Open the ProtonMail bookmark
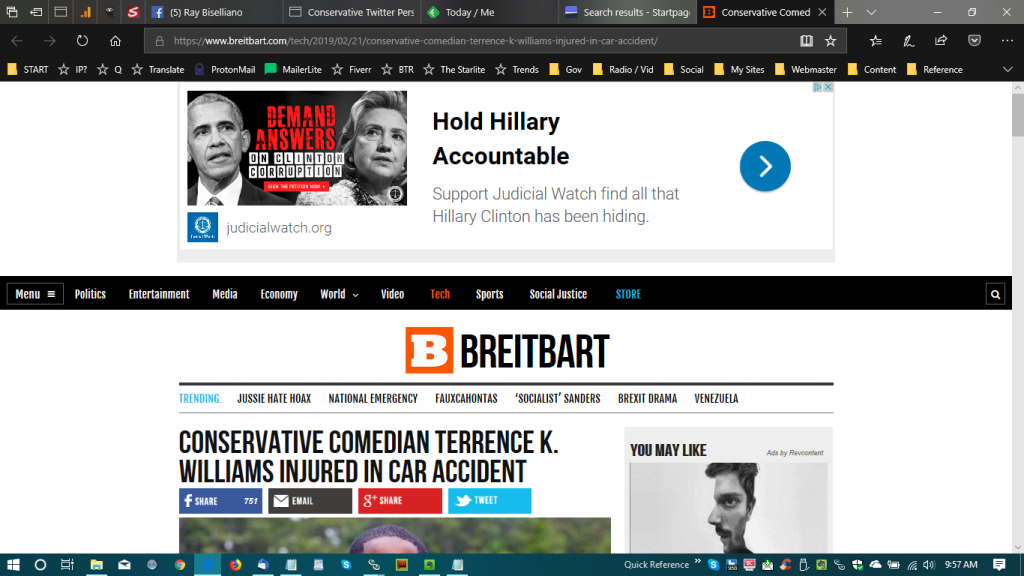 tap(225, 70)
